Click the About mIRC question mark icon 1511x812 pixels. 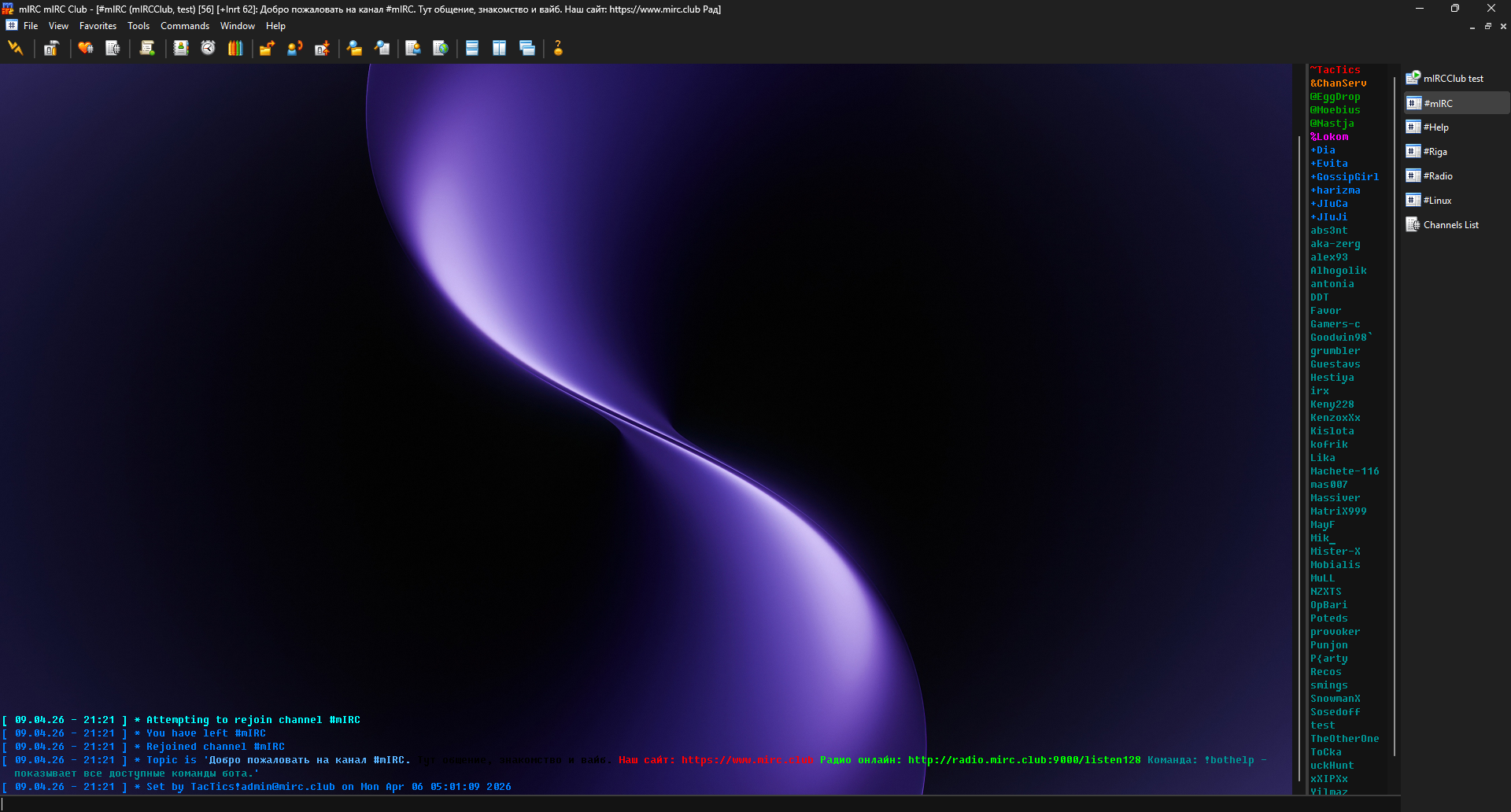[x=558, y=49]
